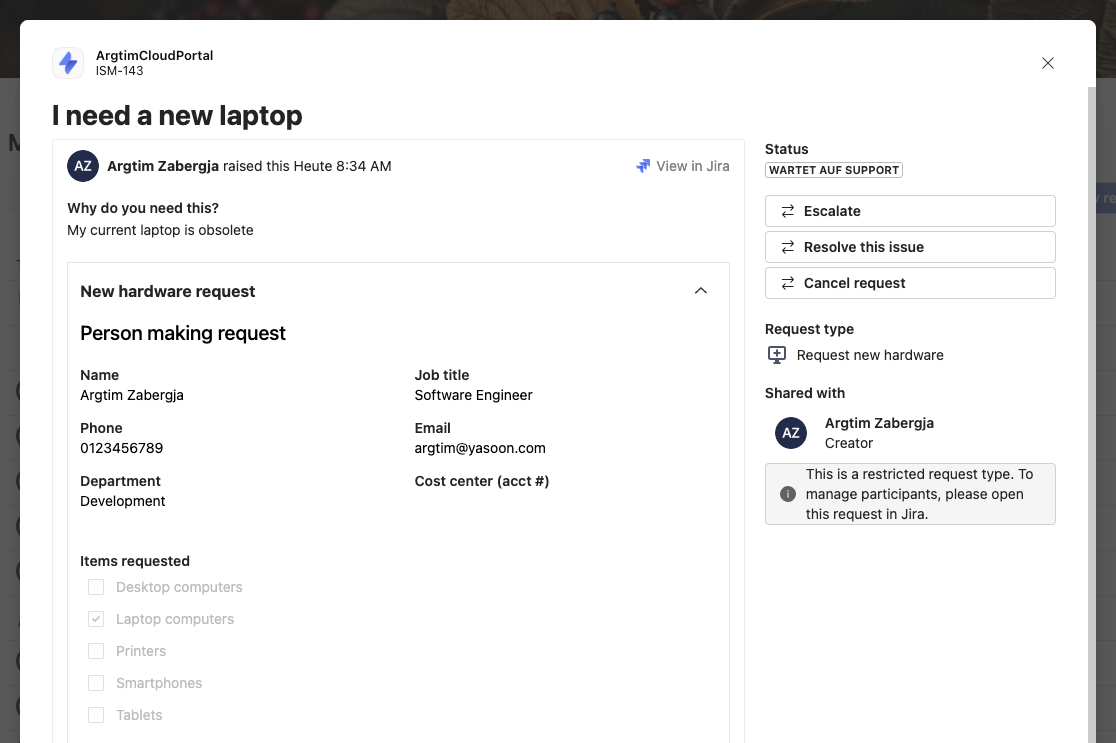Viewport: 1116px width, 743px height.
Task: Click 'My current laptop is obsolete' text
Action: tap(160, 230)
